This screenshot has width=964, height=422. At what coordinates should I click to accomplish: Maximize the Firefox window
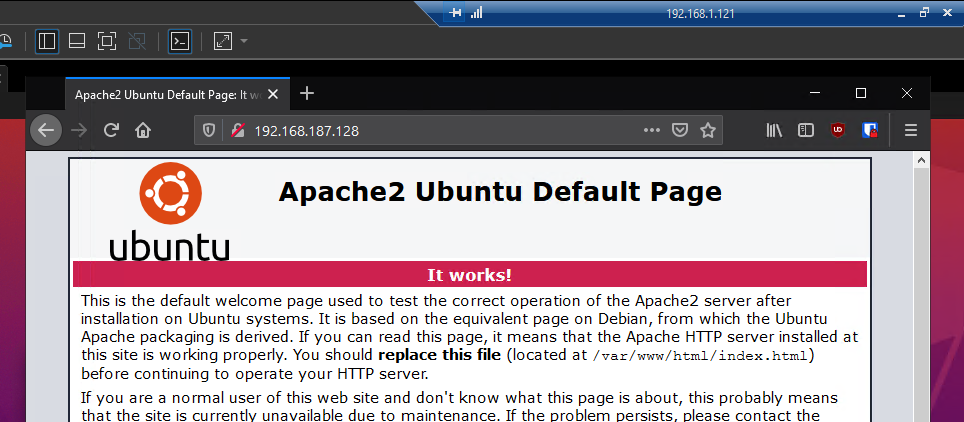point(861,94)
